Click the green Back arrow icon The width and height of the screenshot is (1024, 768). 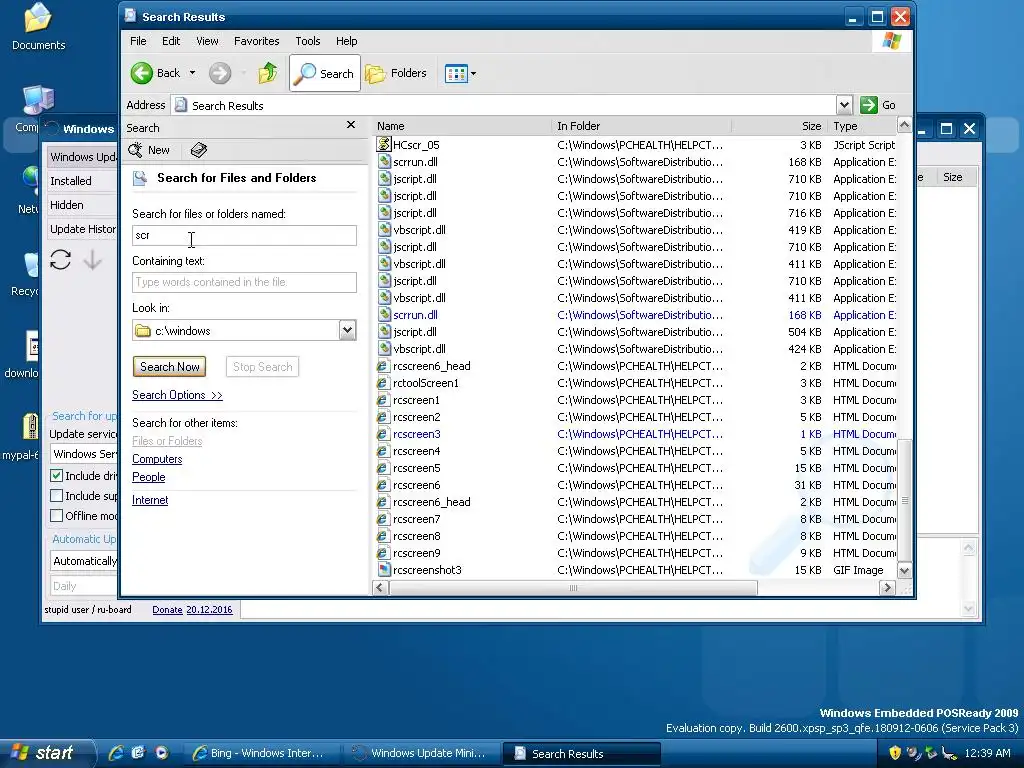tap(142, 73)
